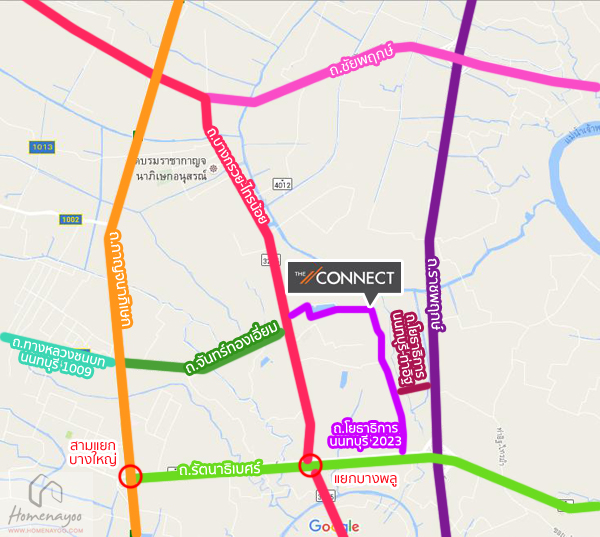
Task: Click the ถ.โยธาธิการ นนทบุรี 2023 label
Action: click(x=365, y=434)
